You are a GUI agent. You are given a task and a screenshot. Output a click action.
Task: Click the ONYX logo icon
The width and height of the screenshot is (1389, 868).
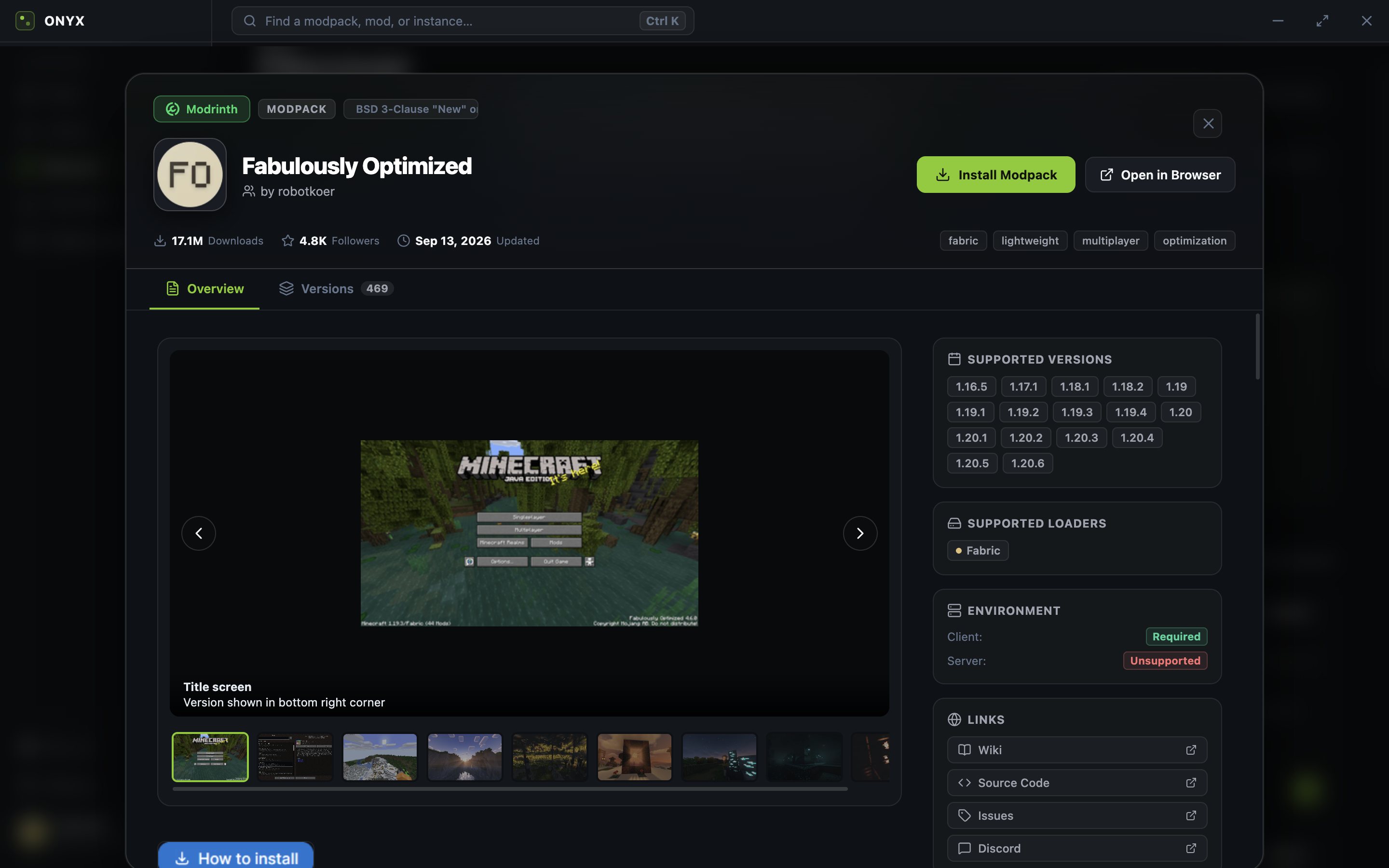click(x=25, y=21)
